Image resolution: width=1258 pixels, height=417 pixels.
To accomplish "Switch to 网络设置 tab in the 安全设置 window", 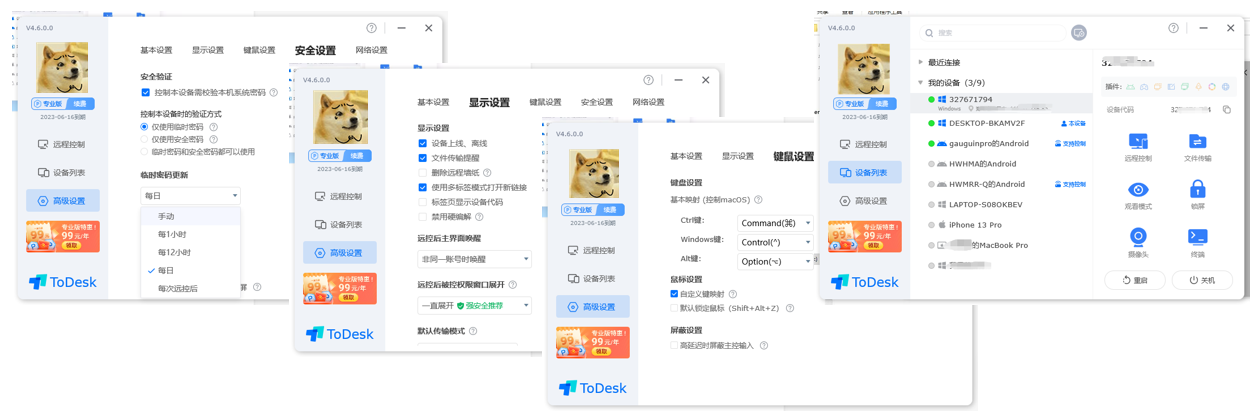I will (x=371, y=50).
